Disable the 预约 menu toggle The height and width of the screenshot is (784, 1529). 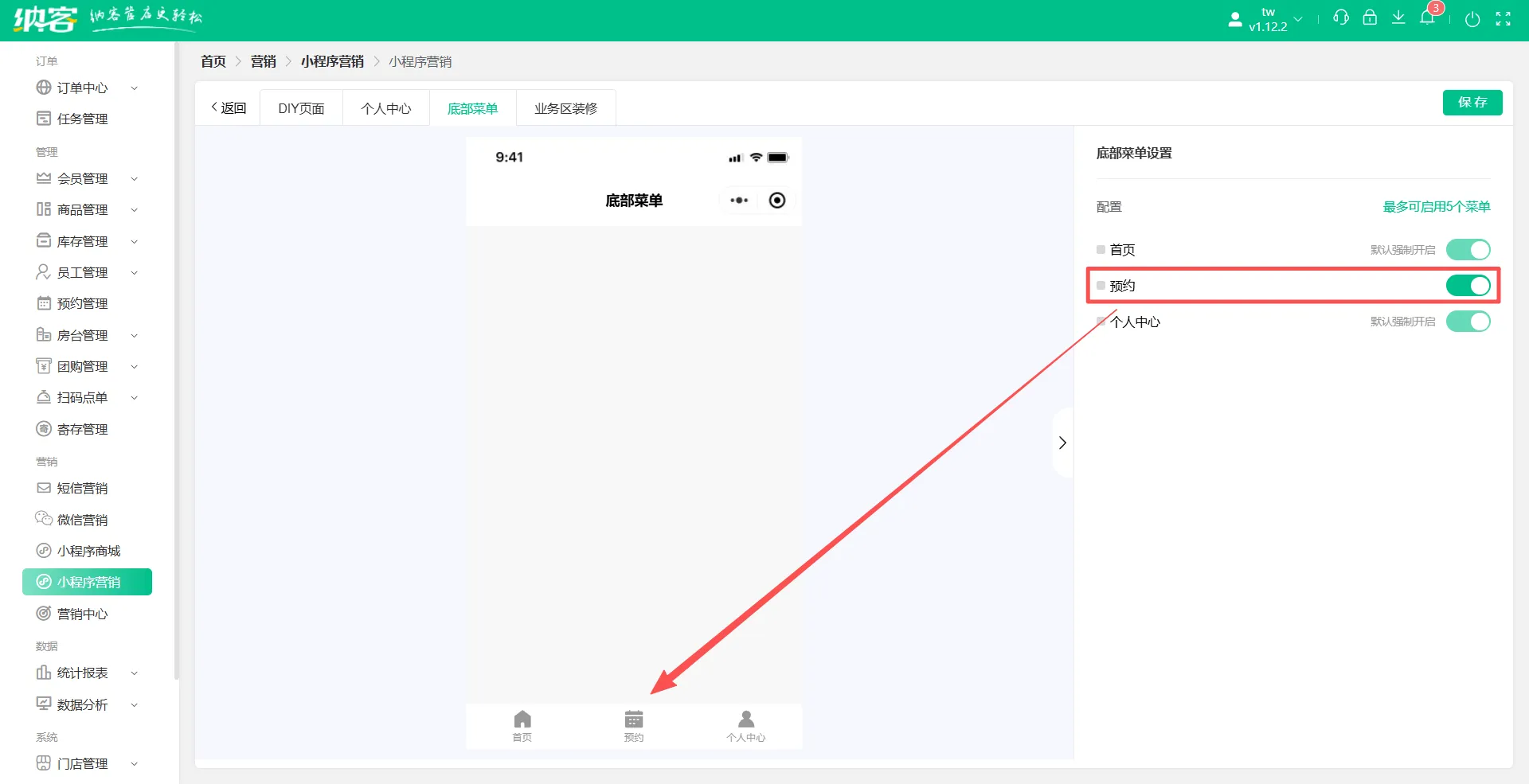point(1468,286)
